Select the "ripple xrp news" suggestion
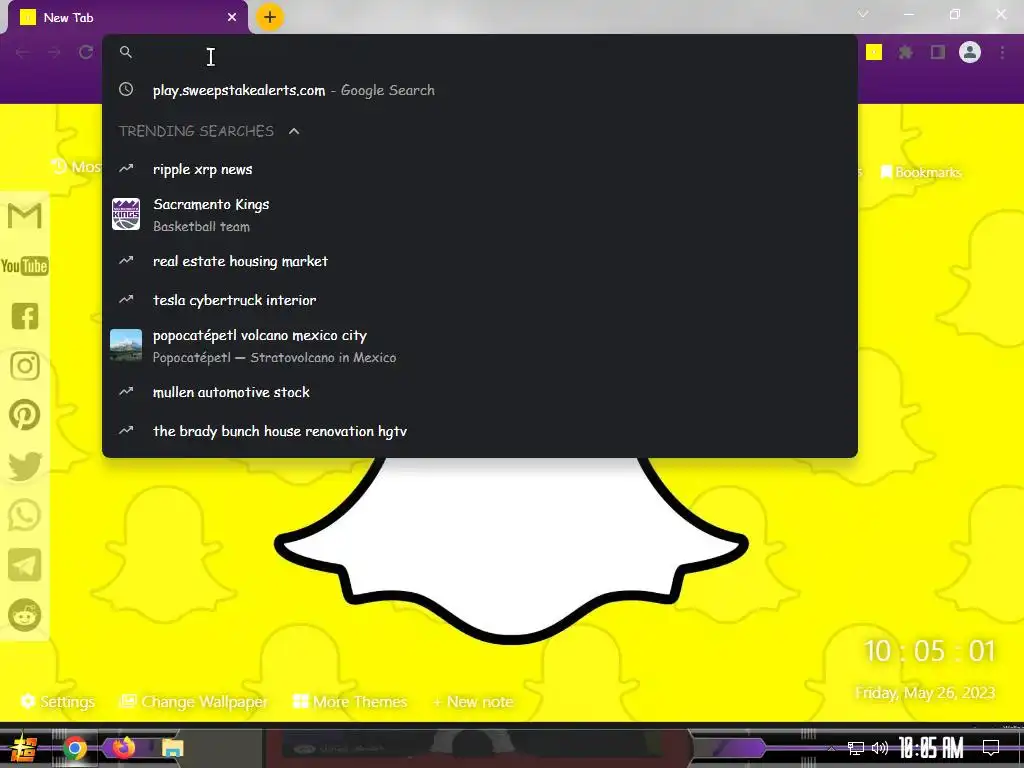 click(479, 169)
